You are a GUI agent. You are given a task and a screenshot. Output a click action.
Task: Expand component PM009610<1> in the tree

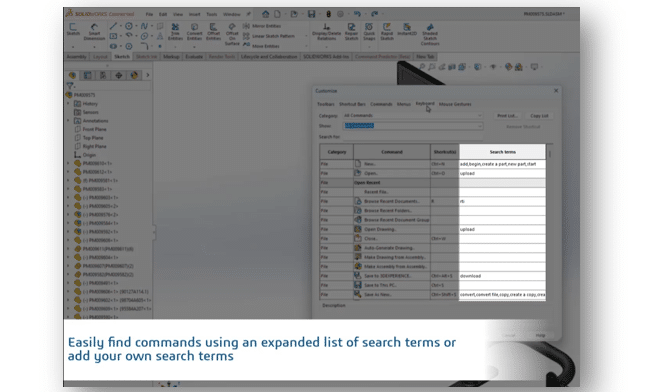coord(68,163)
